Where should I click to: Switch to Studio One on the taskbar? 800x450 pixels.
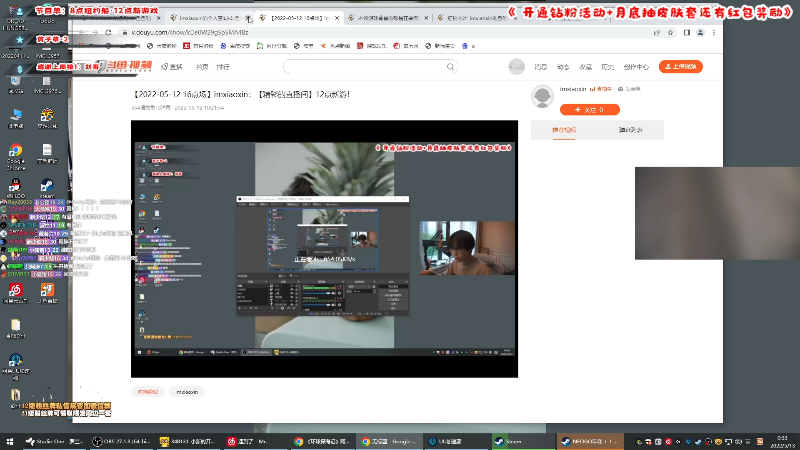(x=54, y=441)
